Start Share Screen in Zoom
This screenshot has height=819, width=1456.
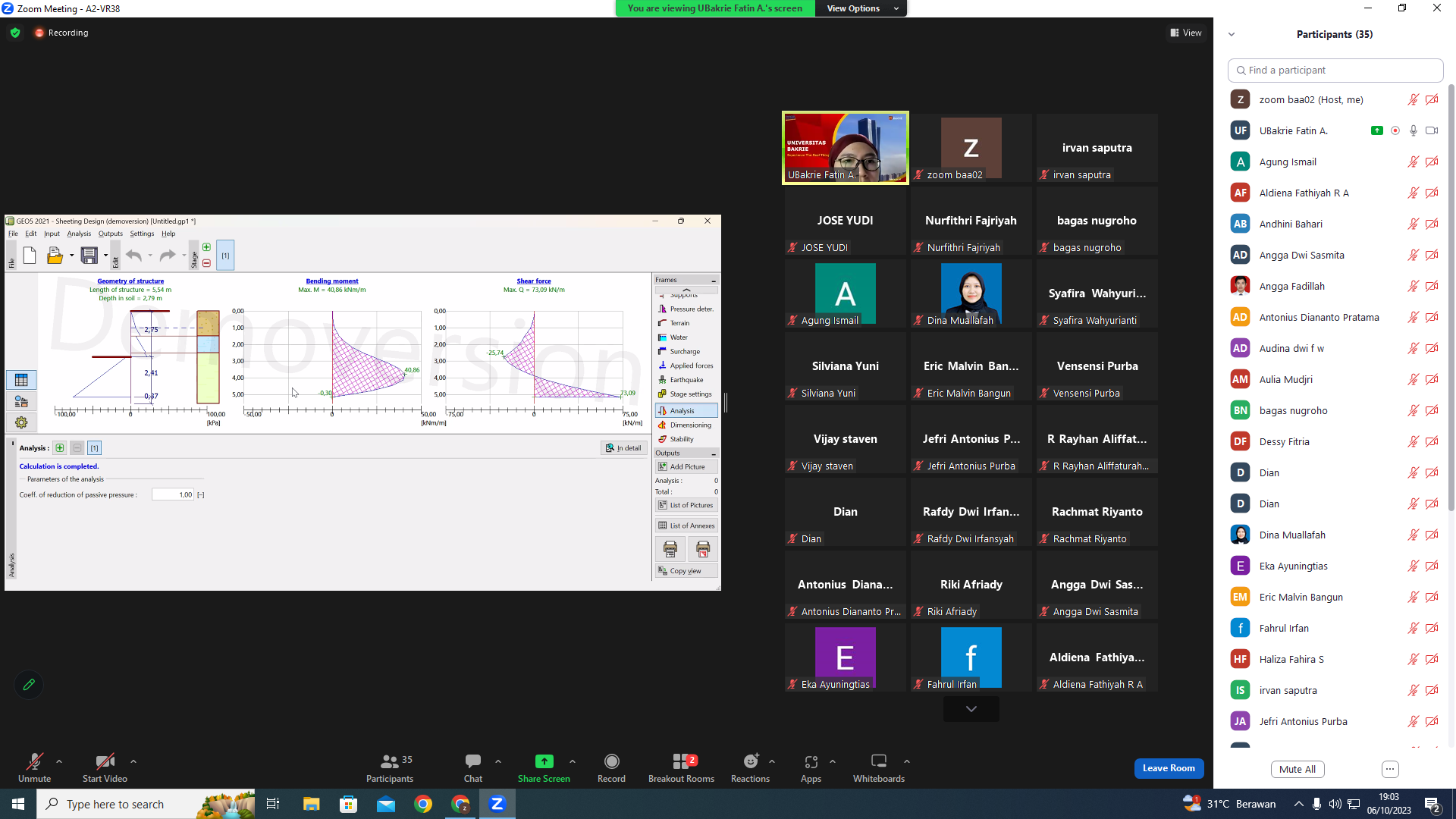(x=544, y=767)
